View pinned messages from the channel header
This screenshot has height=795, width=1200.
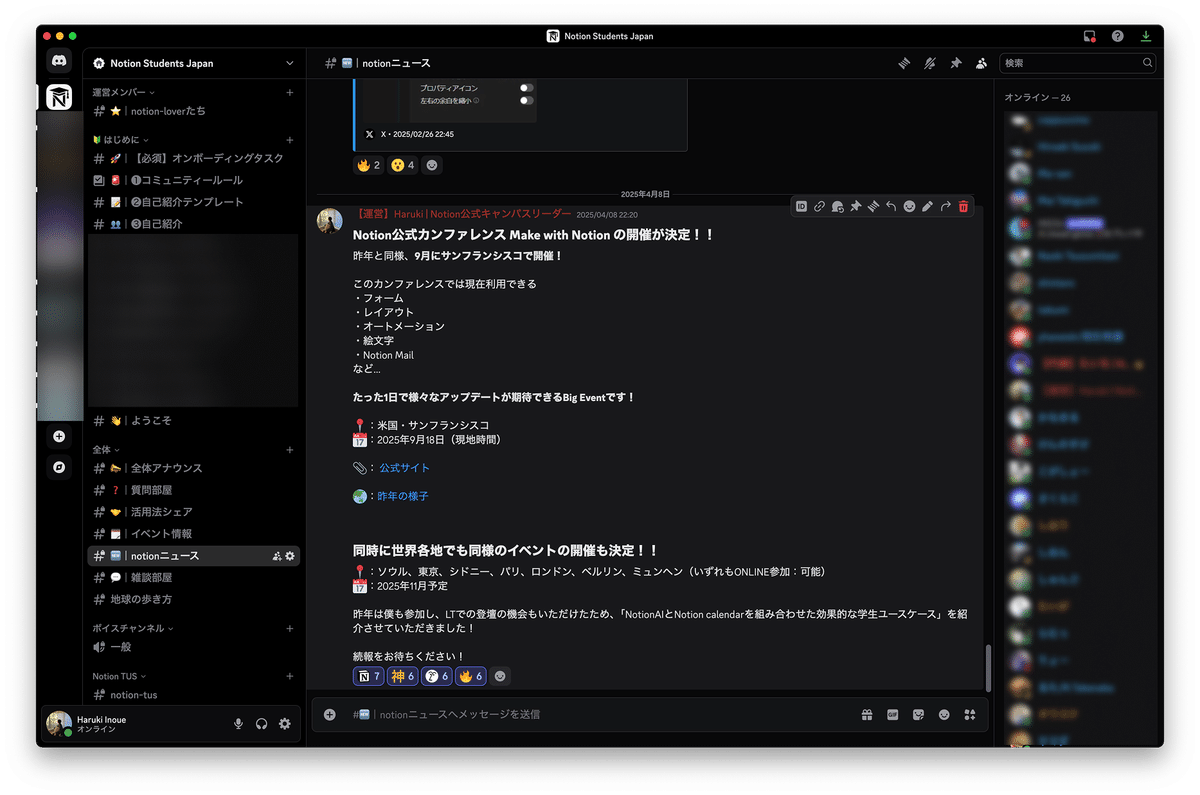[x=955, y=62]
